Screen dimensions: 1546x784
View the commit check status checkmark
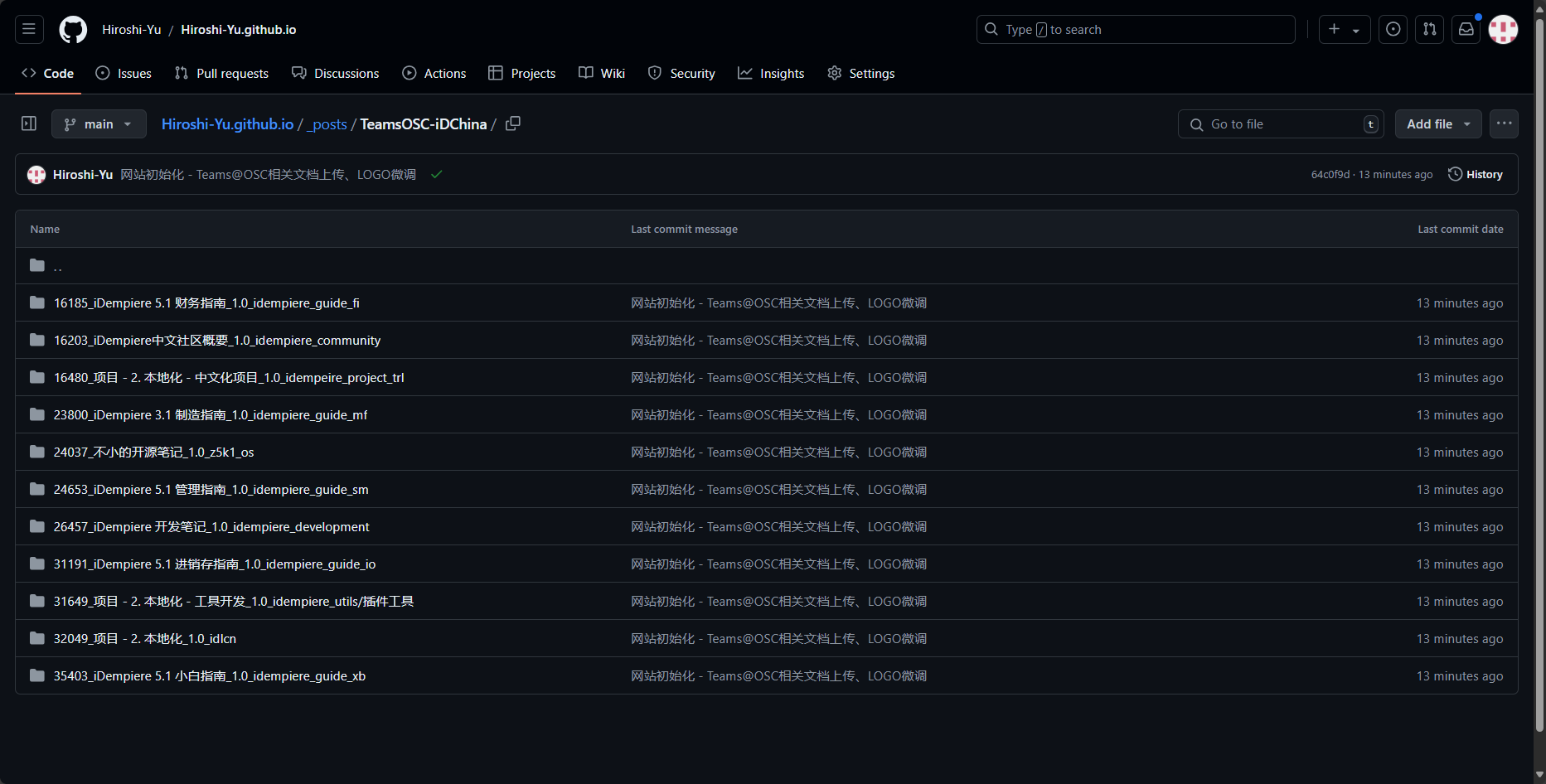pyautogui.click(x=437, y=174)
